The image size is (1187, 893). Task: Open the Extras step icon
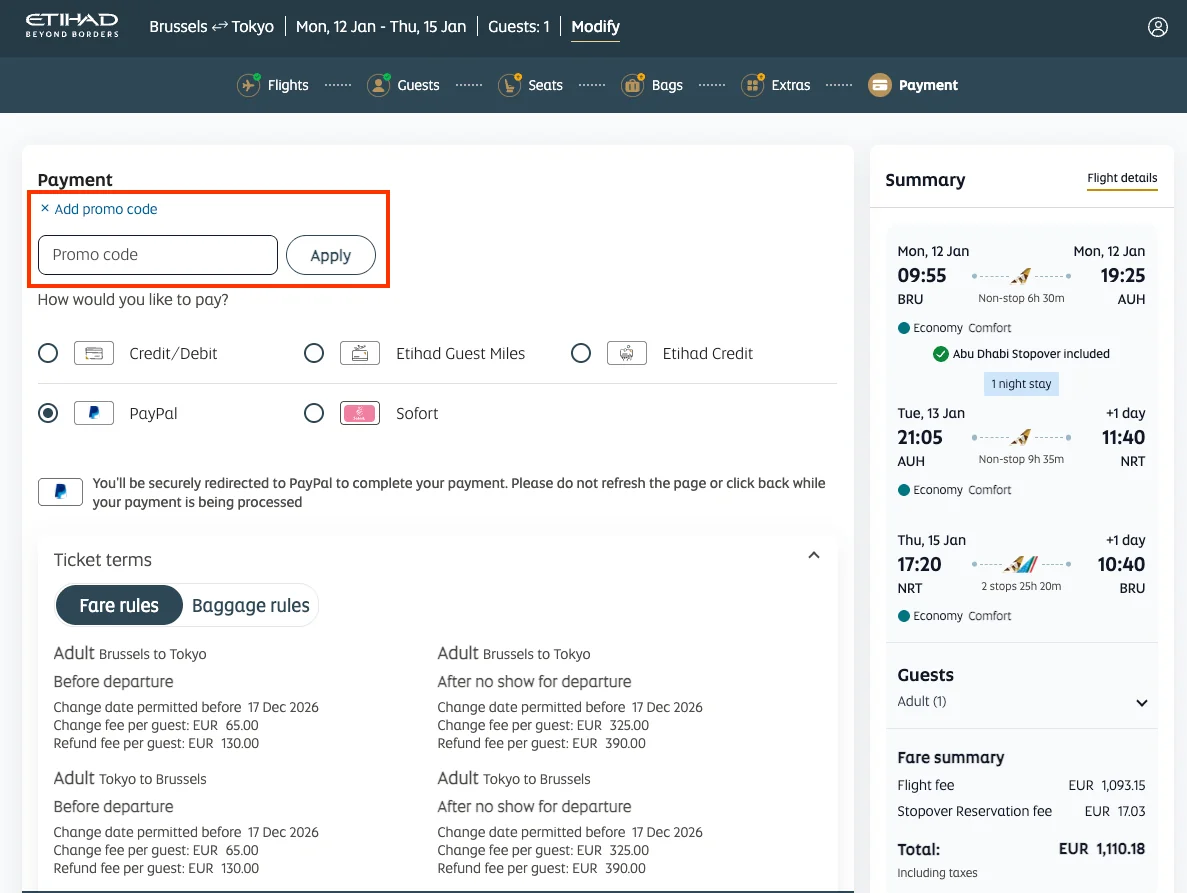[752, 85]
